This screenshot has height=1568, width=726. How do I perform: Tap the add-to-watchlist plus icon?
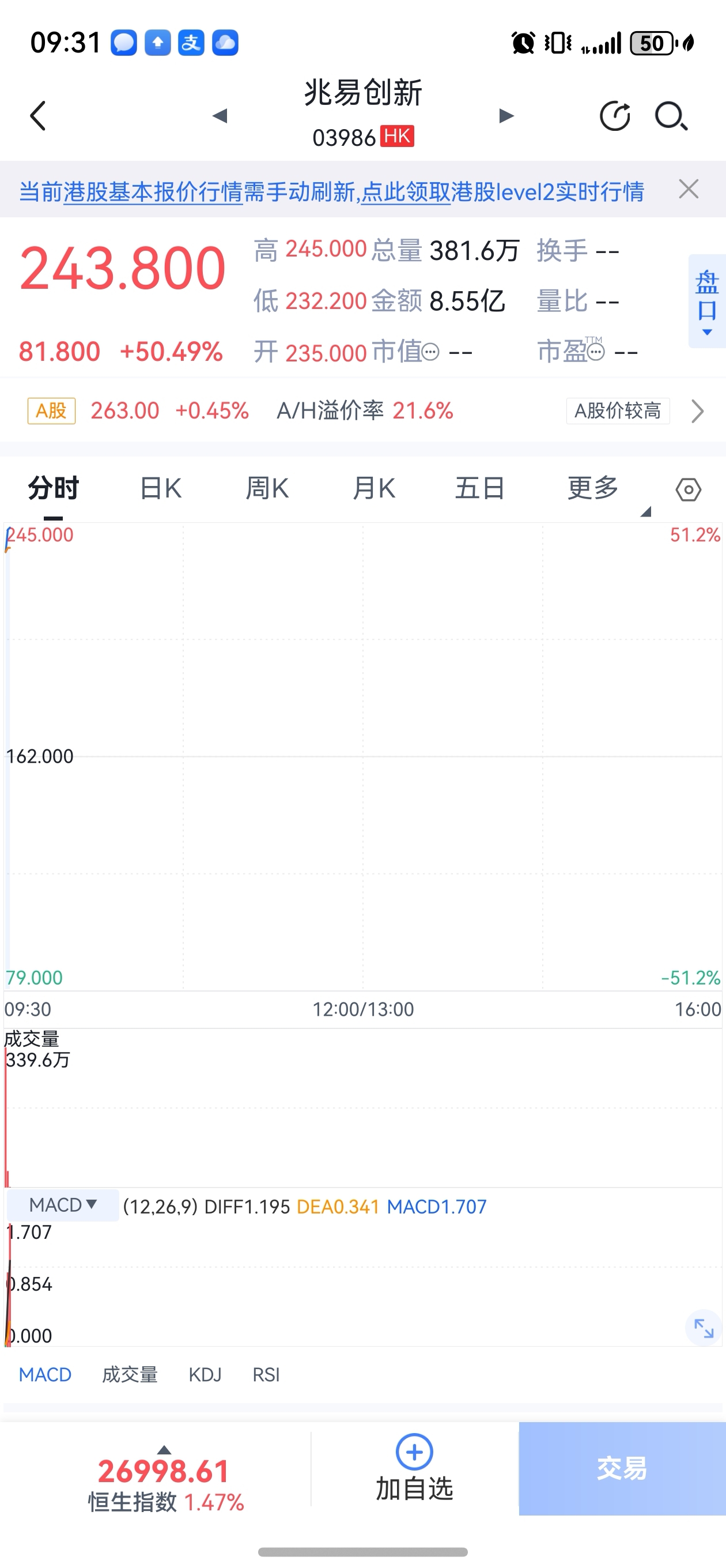(414, 1452)
